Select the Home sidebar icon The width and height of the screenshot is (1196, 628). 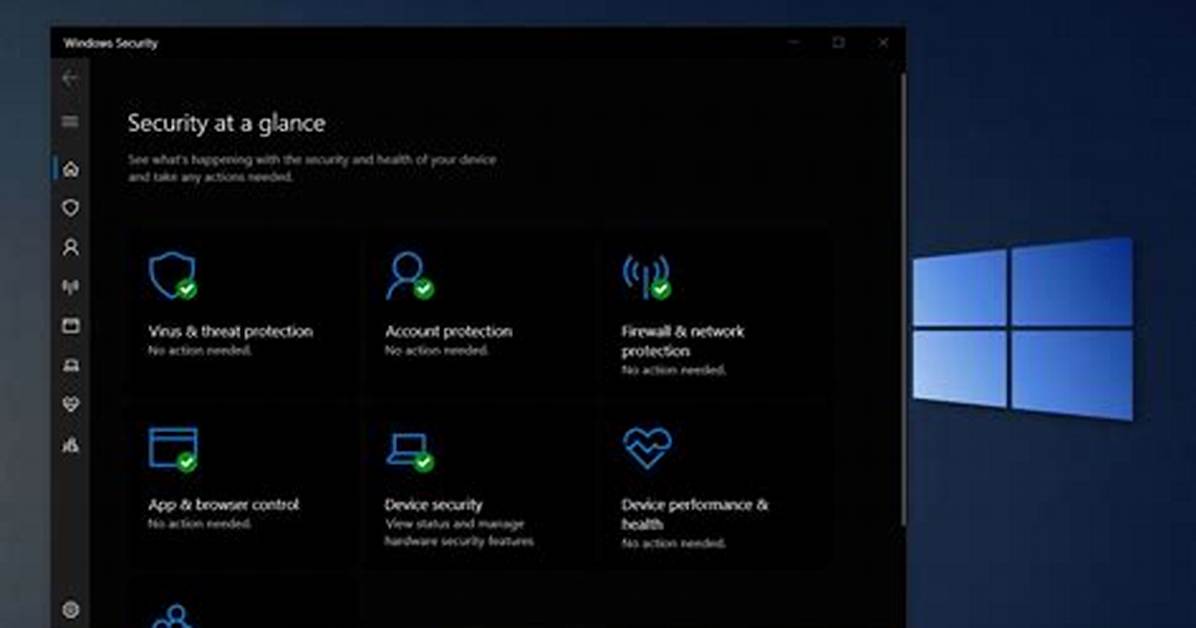[71, 169]
